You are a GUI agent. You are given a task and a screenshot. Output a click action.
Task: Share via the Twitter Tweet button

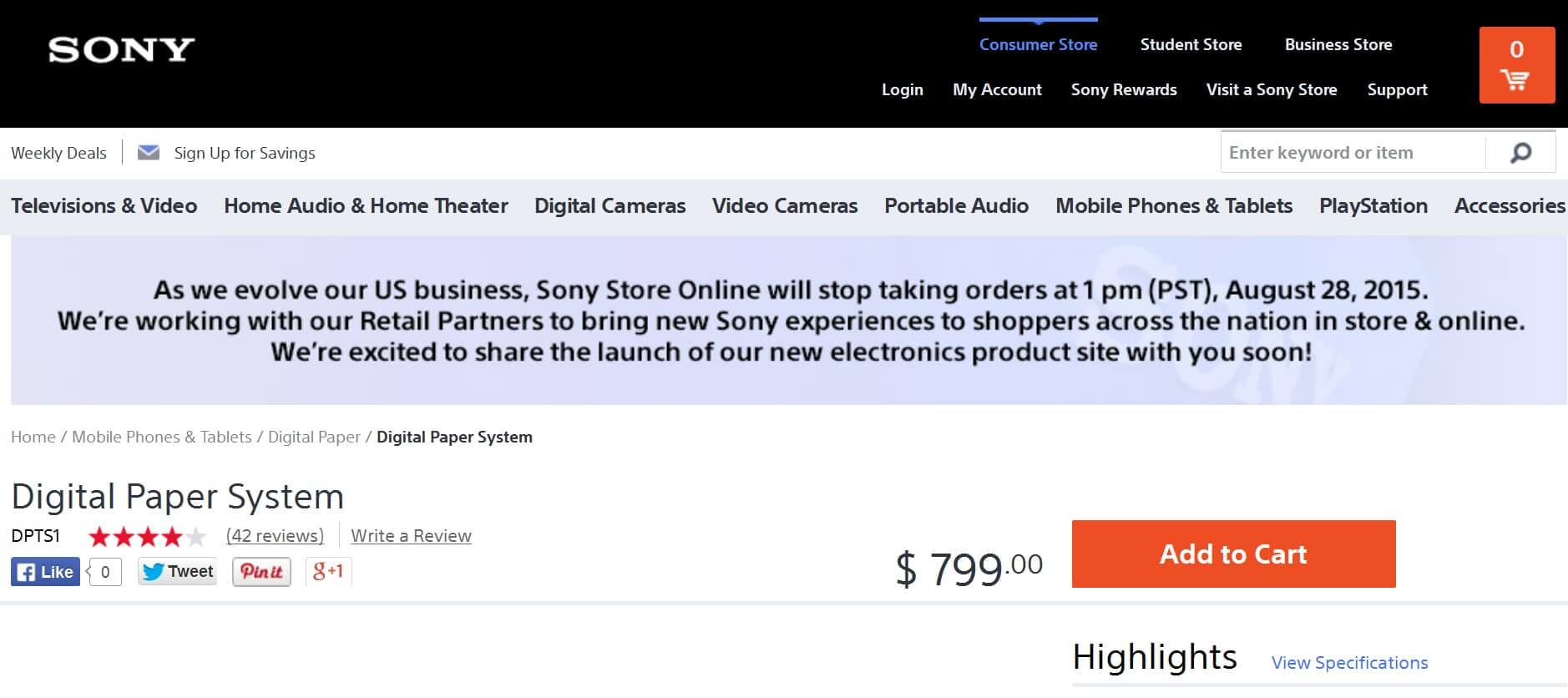pyautogui.click(x=178, y=571)
